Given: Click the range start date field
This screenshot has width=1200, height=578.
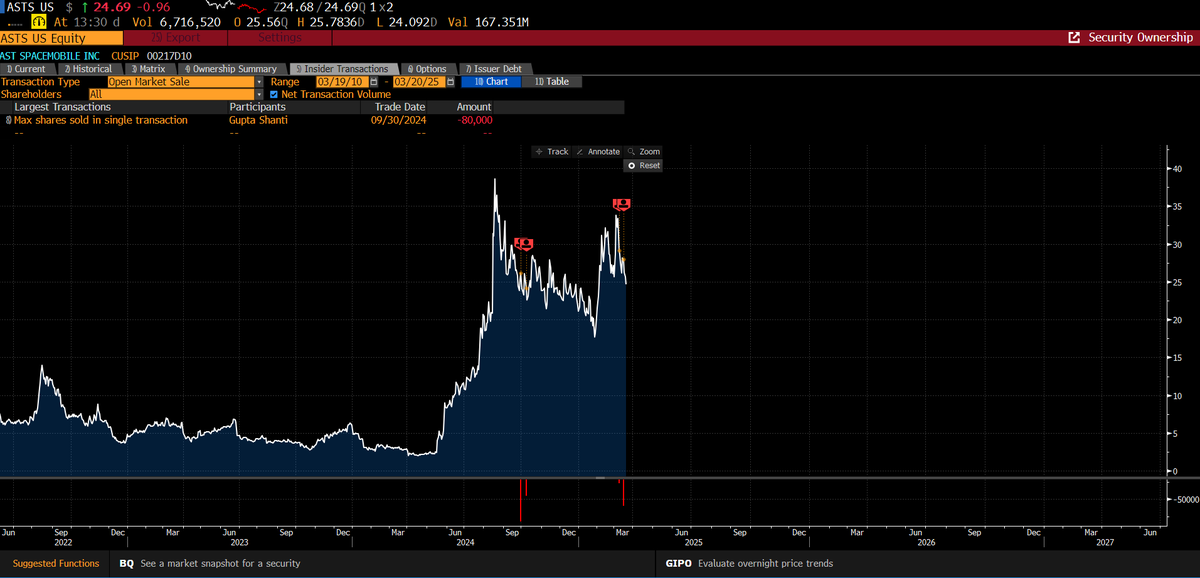Looking at the screenshot, I should click(x=342, y=82).
